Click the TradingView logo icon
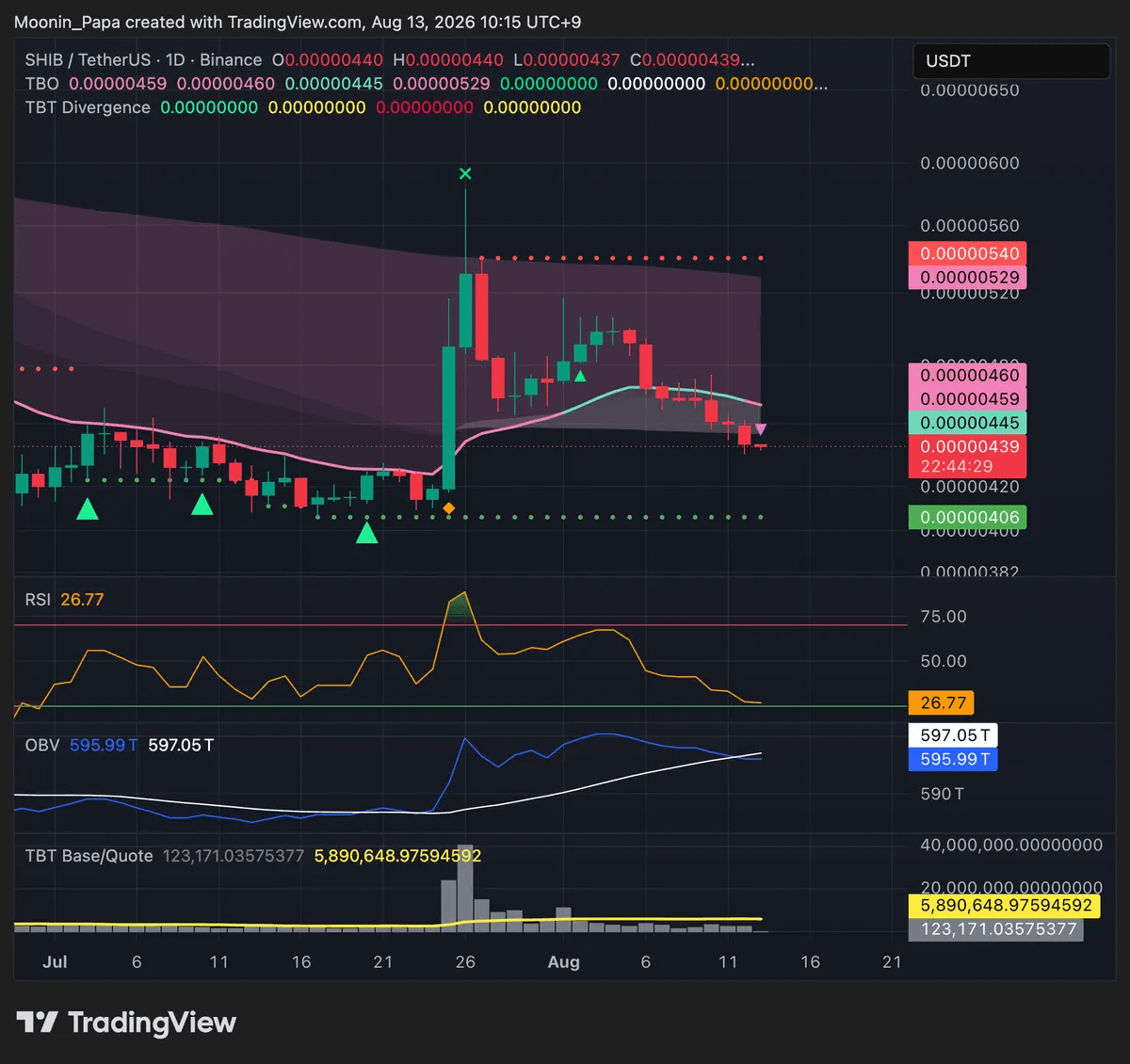The width and height of the screenshot is (1130, 1064). point(37,1022)
